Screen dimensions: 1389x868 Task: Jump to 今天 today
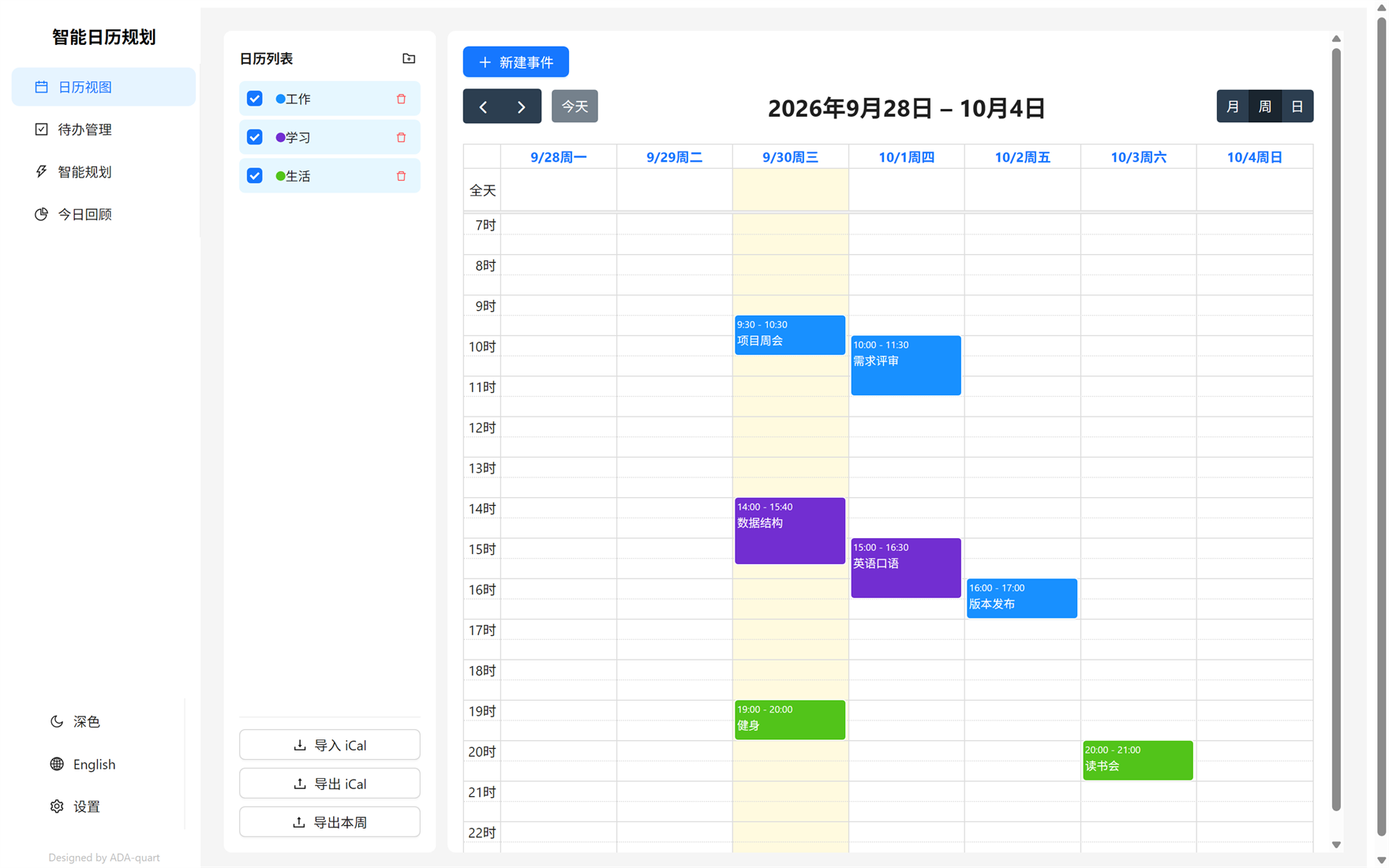(575, 107)
